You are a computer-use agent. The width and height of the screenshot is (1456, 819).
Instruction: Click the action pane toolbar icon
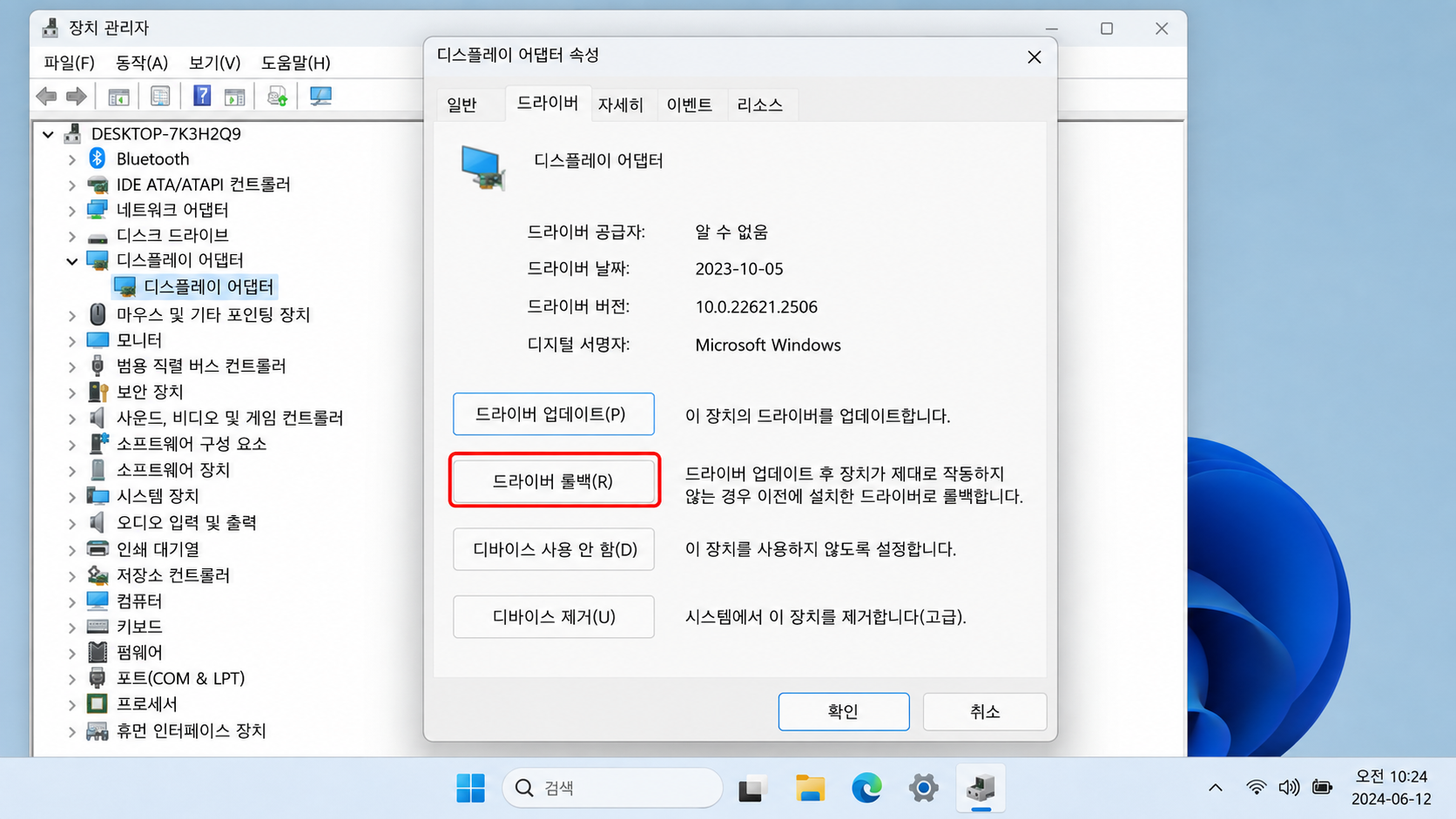click(234, 96)
